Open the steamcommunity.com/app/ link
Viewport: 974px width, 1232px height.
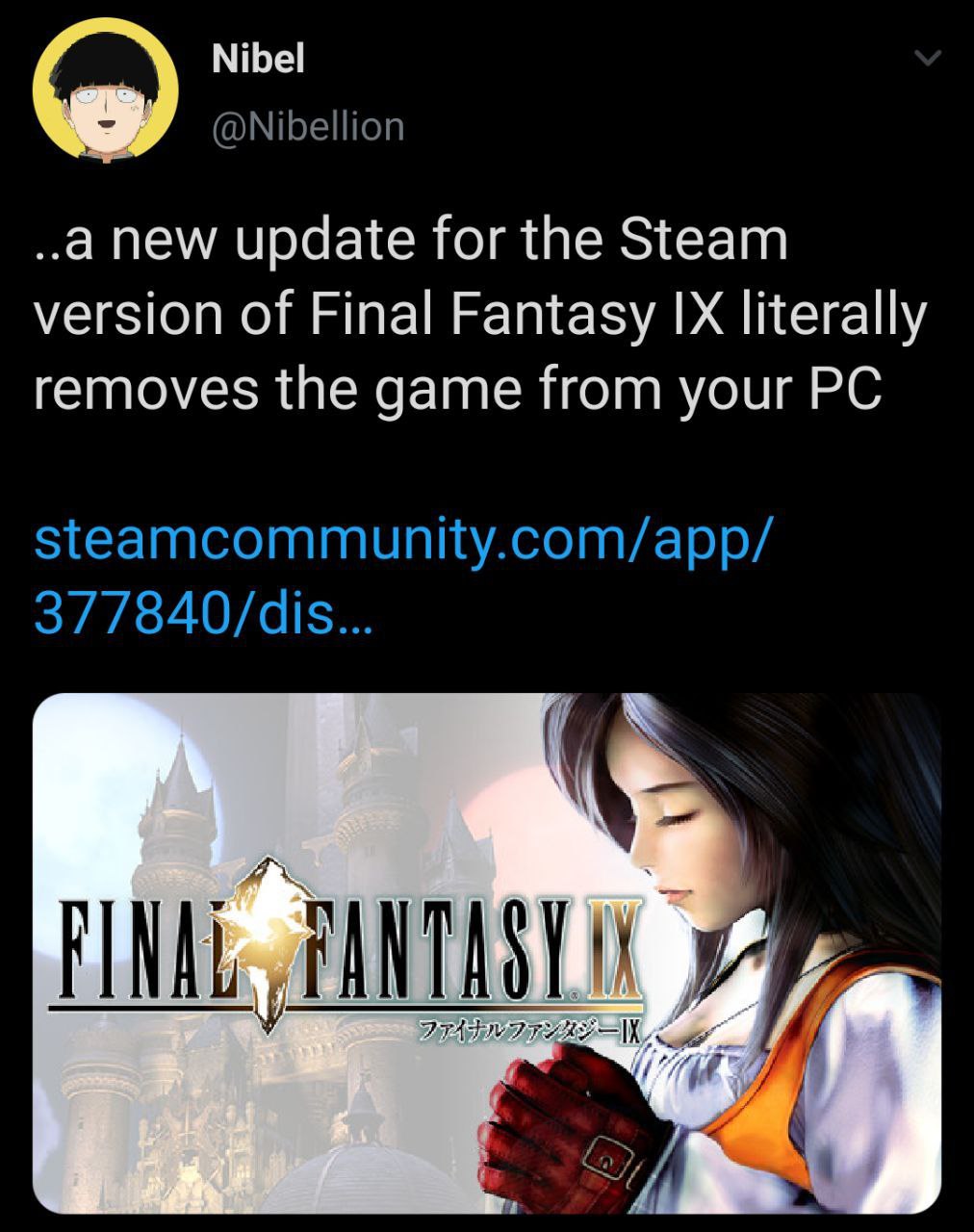point(402,539)
